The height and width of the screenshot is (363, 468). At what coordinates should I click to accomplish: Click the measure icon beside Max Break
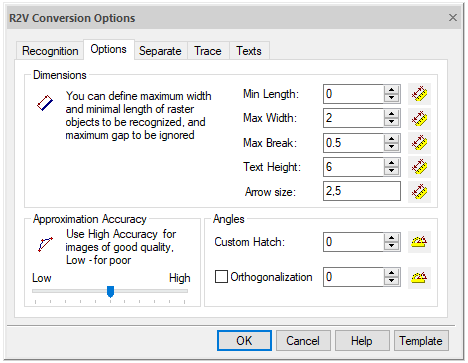coord(419,143)
